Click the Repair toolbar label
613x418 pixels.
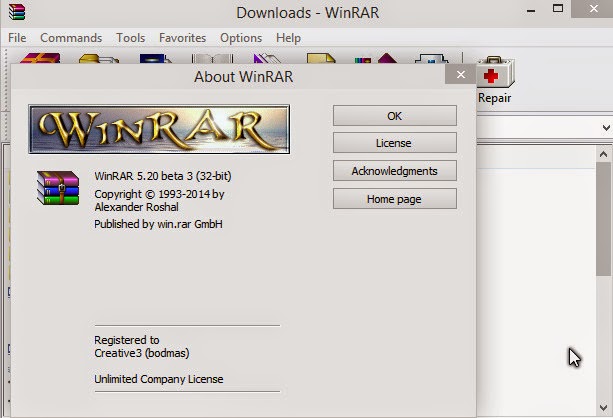[495, 98]
